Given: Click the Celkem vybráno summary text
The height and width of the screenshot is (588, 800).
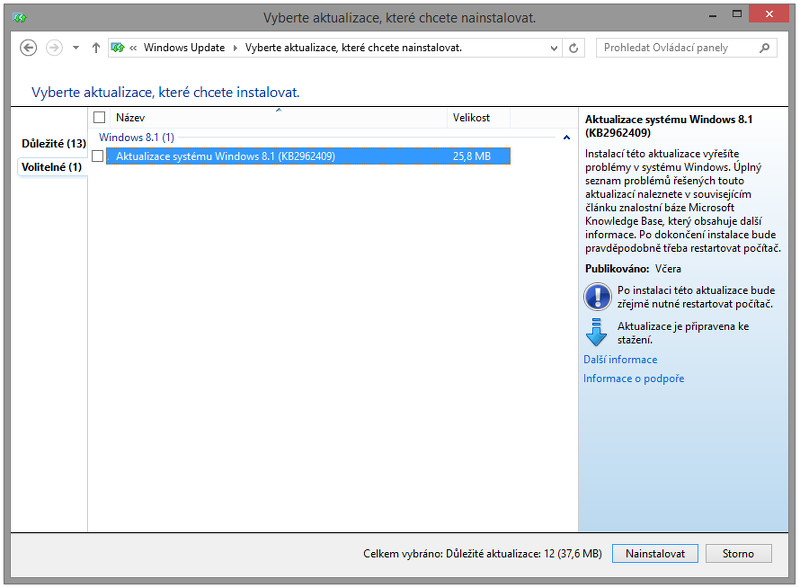Looking at the screenshot, I should (x=483, y=553).
